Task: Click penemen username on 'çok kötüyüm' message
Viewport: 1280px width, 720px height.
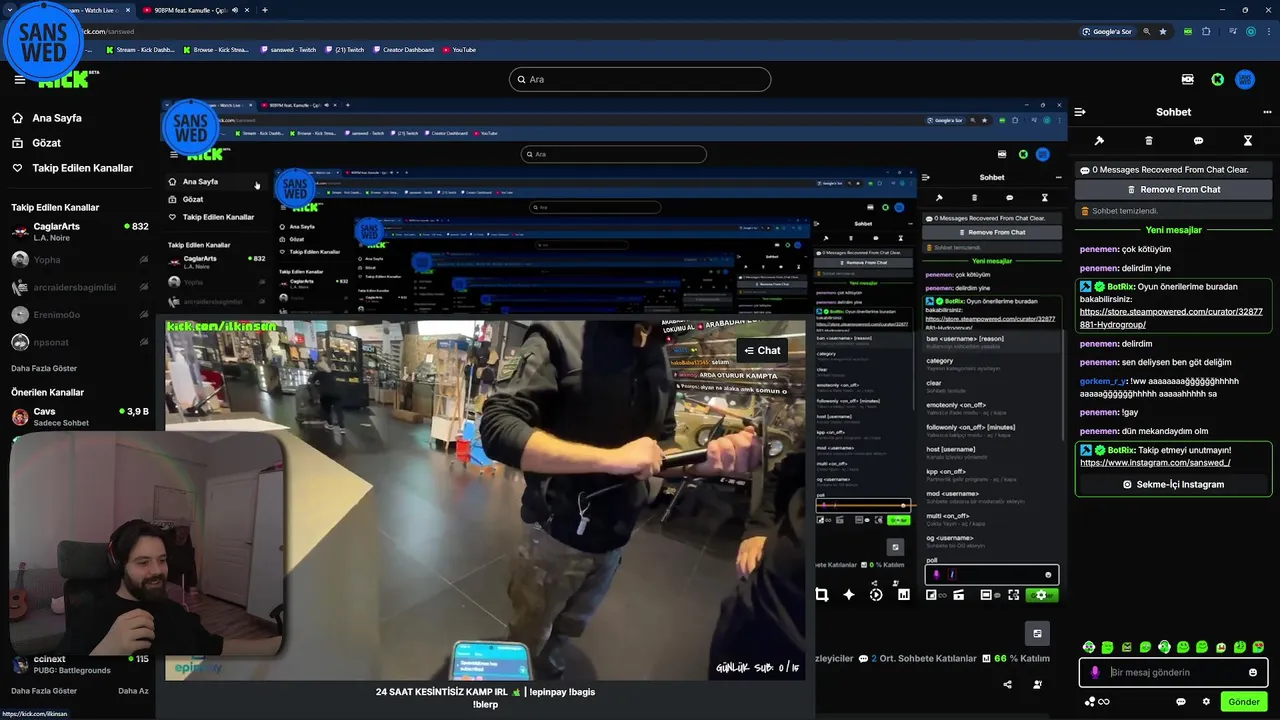Action: coord(1098,250)
